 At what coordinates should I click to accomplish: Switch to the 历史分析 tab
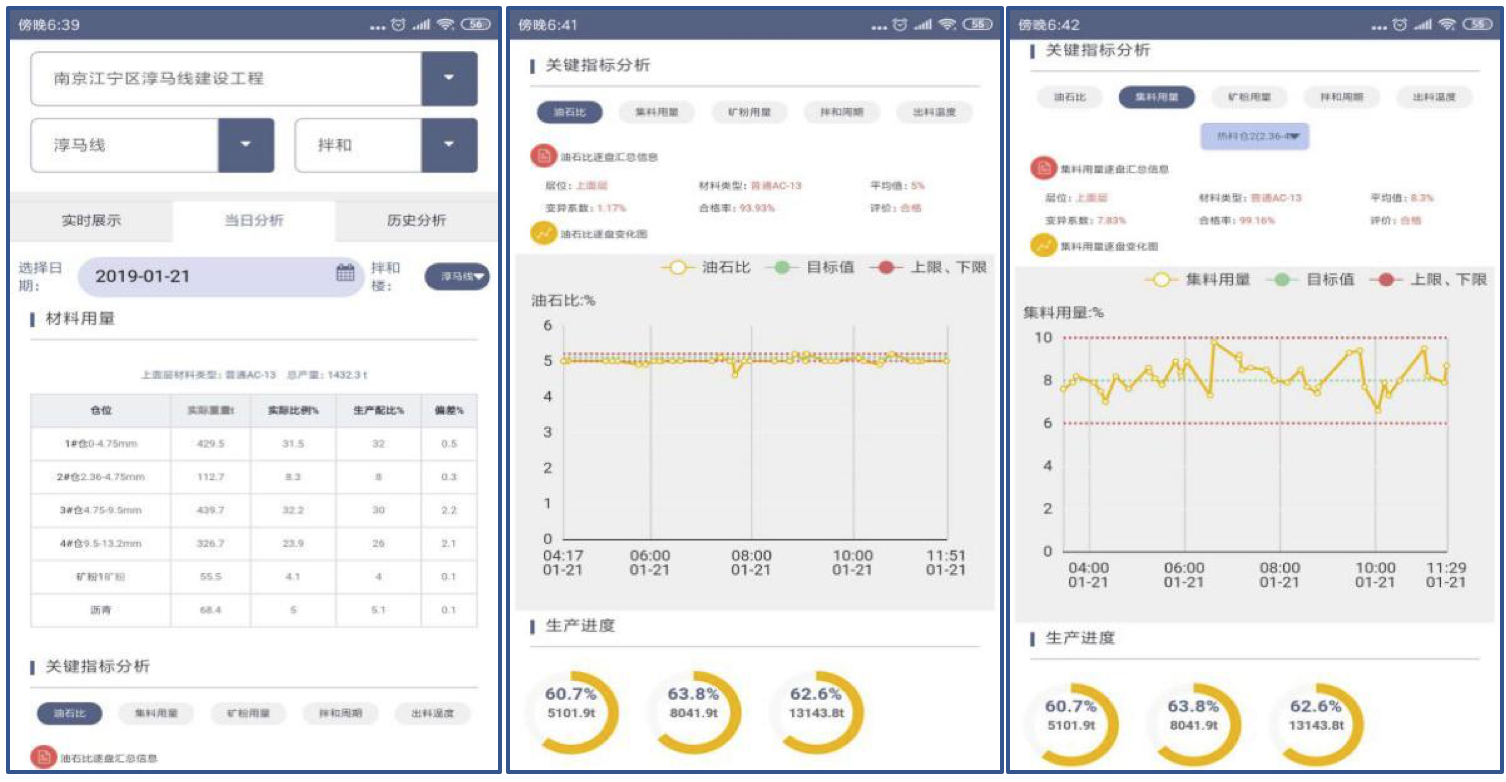416,221
